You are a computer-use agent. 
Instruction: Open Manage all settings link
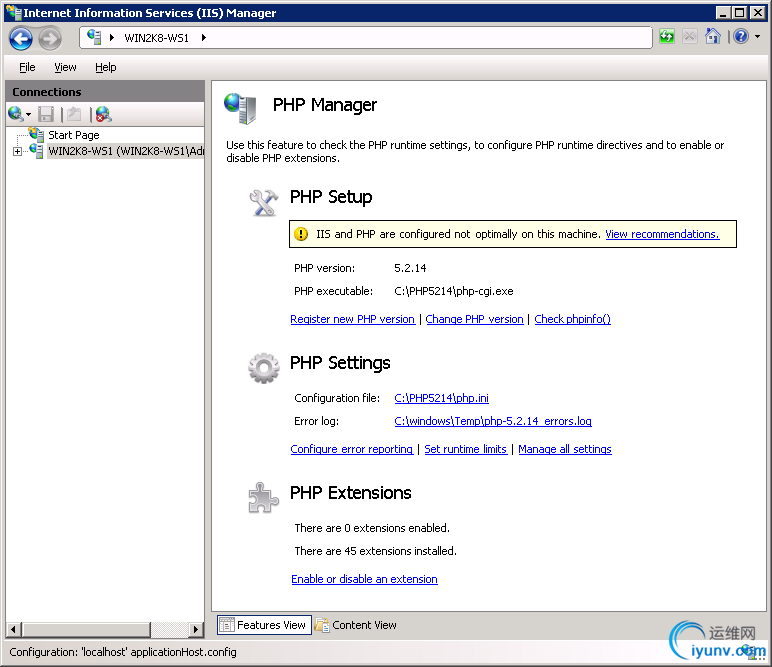565,449
